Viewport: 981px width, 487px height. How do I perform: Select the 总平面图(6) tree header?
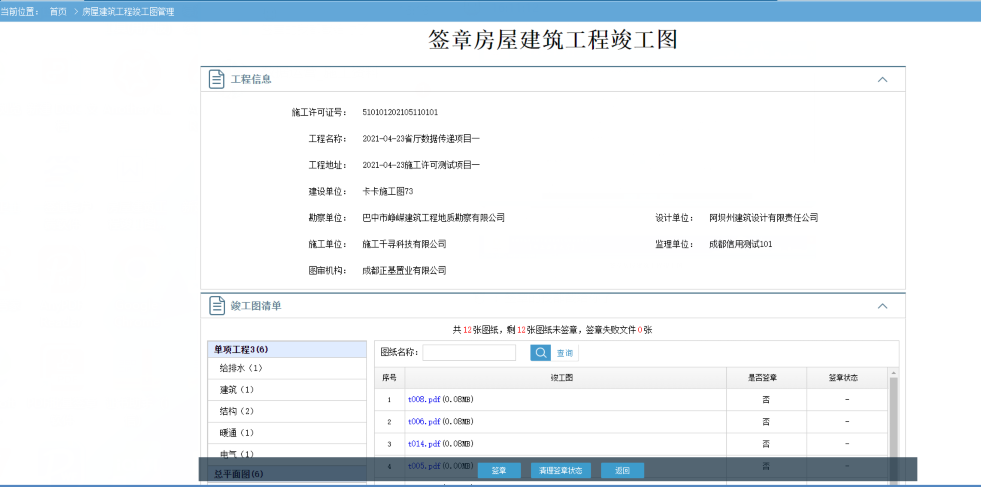tap(287, 474)
